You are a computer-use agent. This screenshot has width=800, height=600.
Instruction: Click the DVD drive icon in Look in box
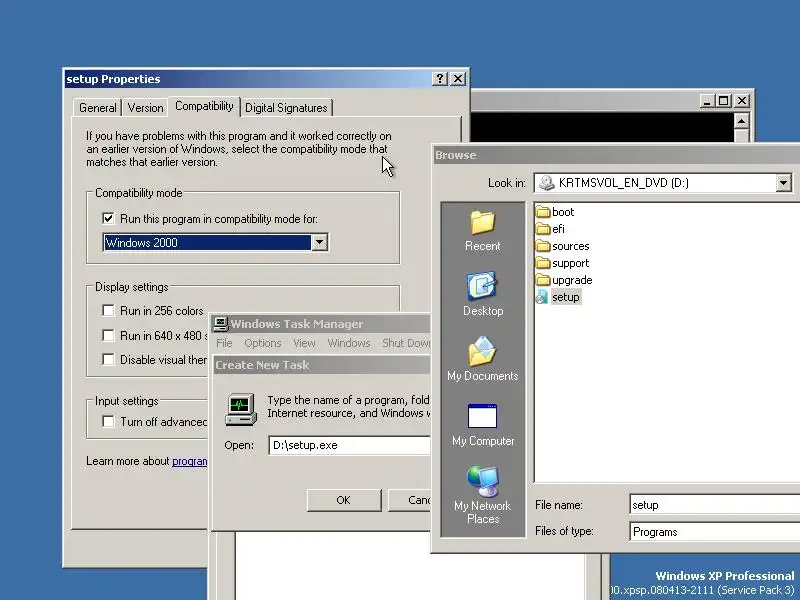(546, 183)
